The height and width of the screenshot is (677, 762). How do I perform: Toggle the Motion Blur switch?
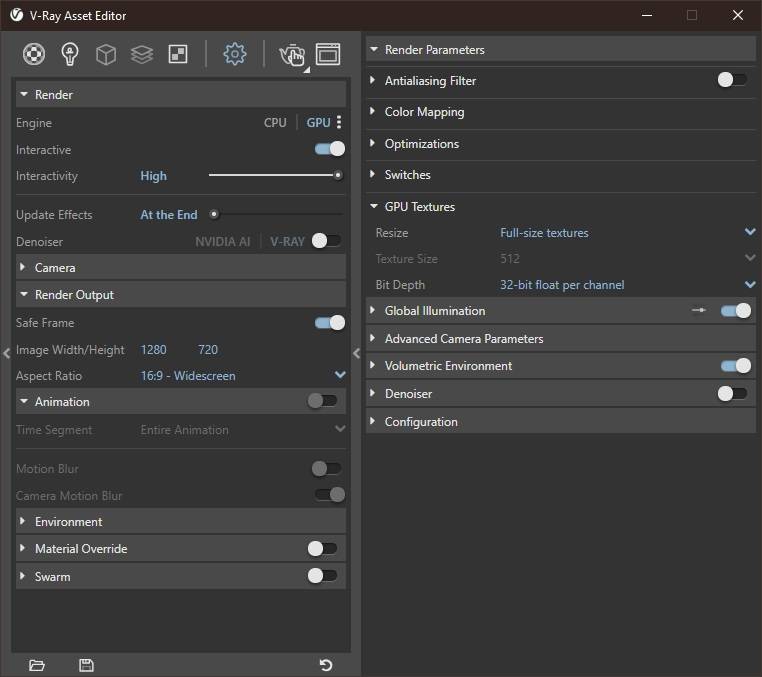[327, 469]
